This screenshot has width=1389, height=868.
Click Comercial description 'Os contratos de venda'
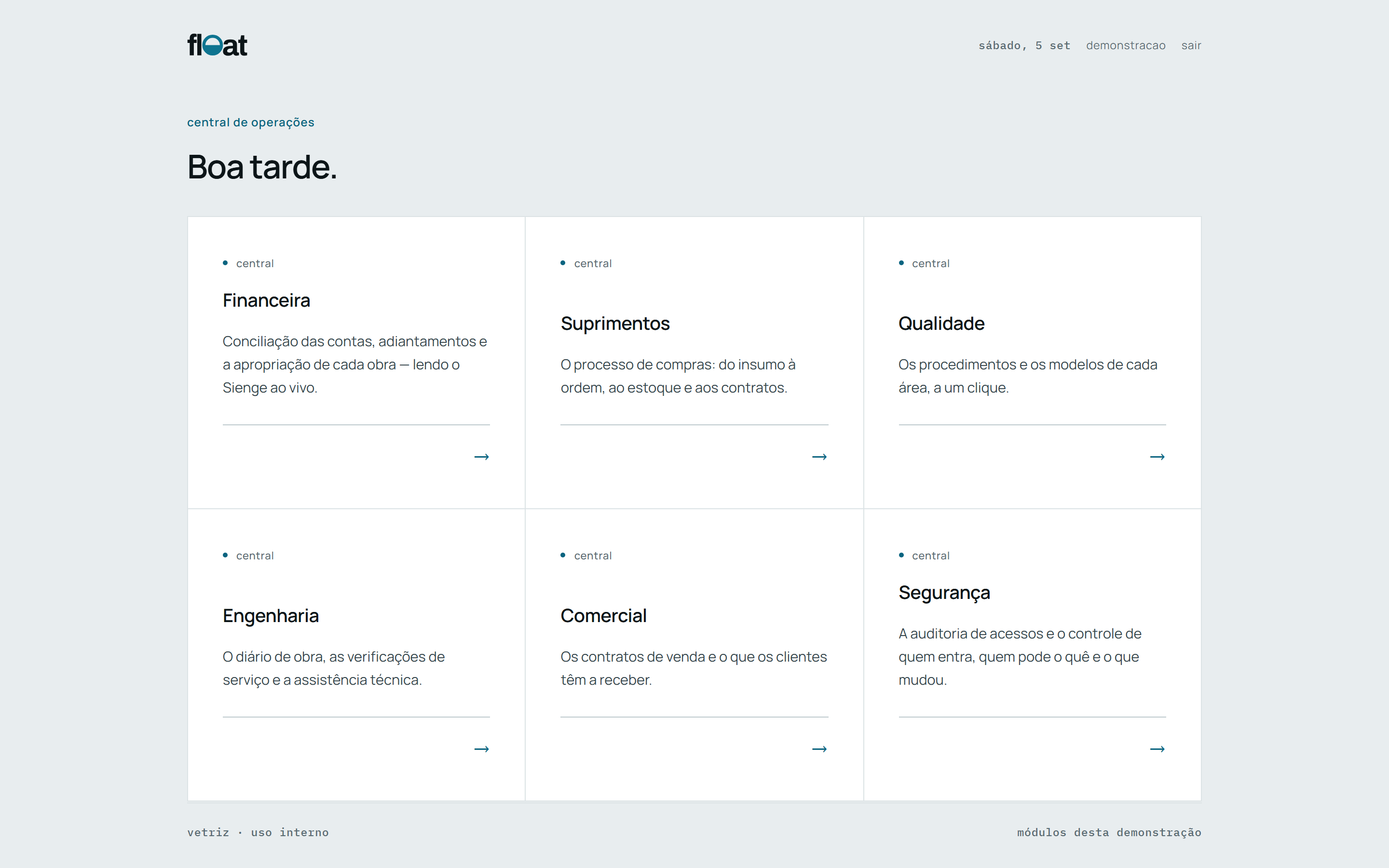[x=694, y=668]
